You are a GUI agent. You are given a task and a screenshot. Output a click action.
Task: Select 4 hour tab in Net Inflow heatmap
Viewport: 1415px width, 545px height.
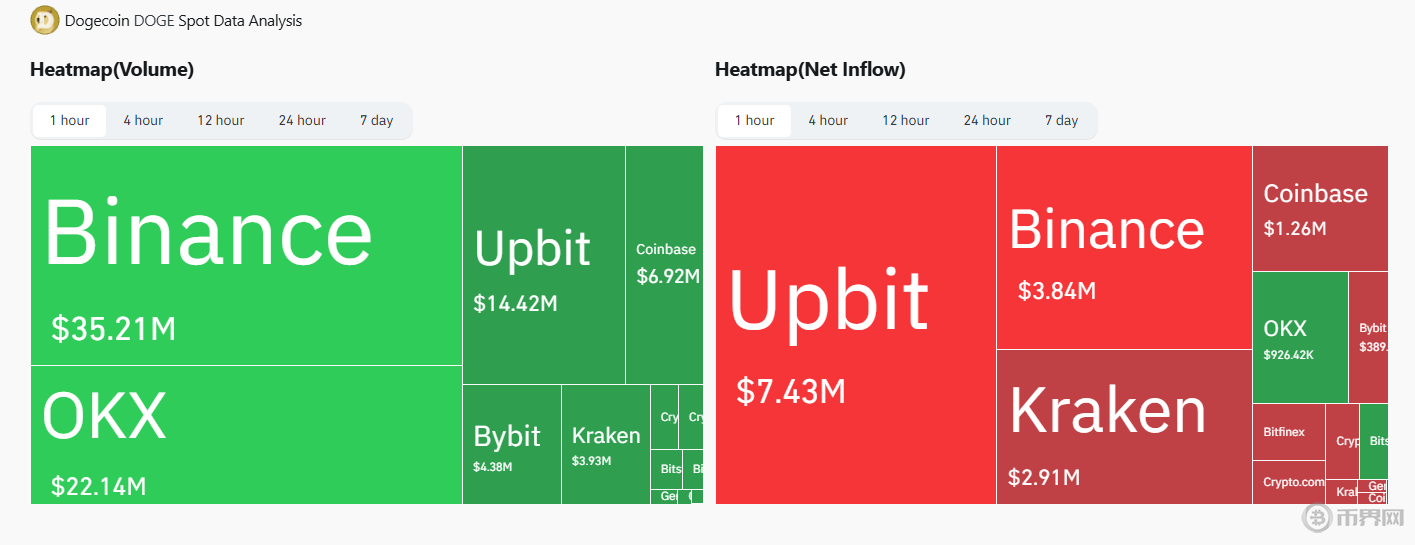point(828,120)
